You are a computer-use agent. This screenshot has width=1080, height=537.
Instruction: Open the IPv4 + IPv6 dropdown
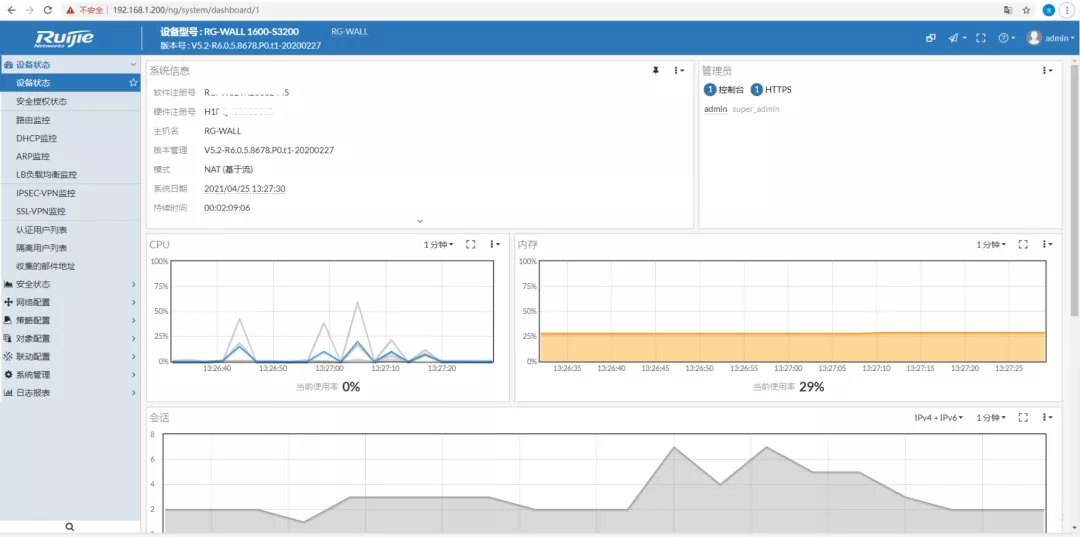[x=939, y=418]
